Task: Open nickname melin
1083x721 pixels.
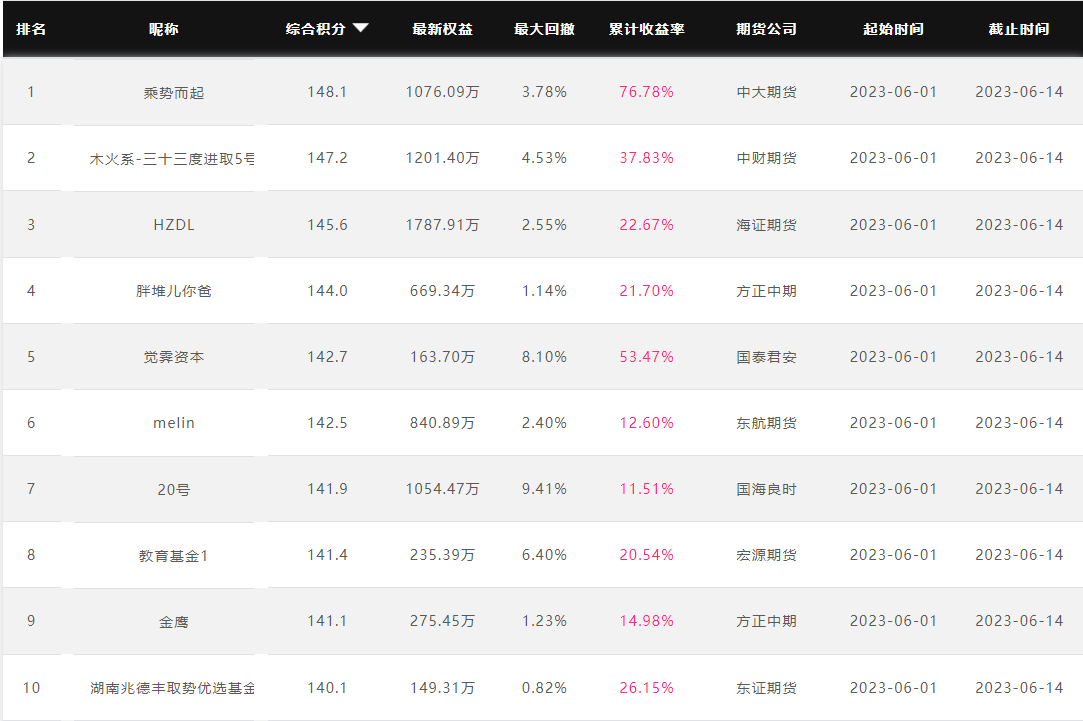Action: (174, 423)
